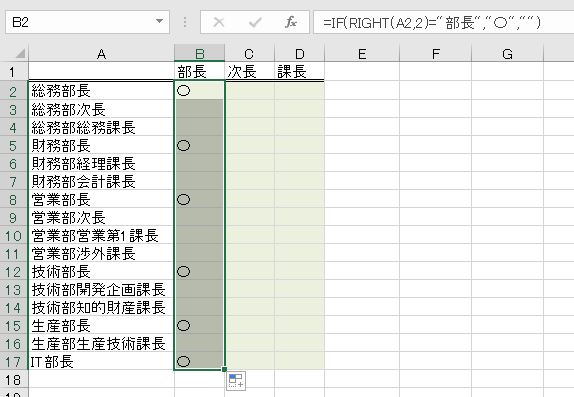
Task: Select column E header
Action: (x=362, y=54)
